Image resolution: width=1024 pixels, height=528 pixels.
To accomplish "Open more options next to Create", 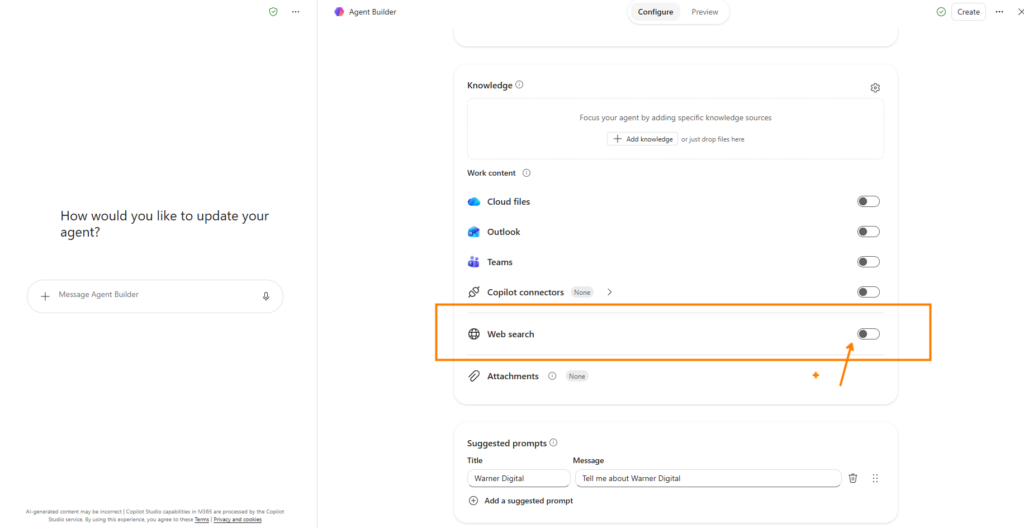I will click(999, 12).
